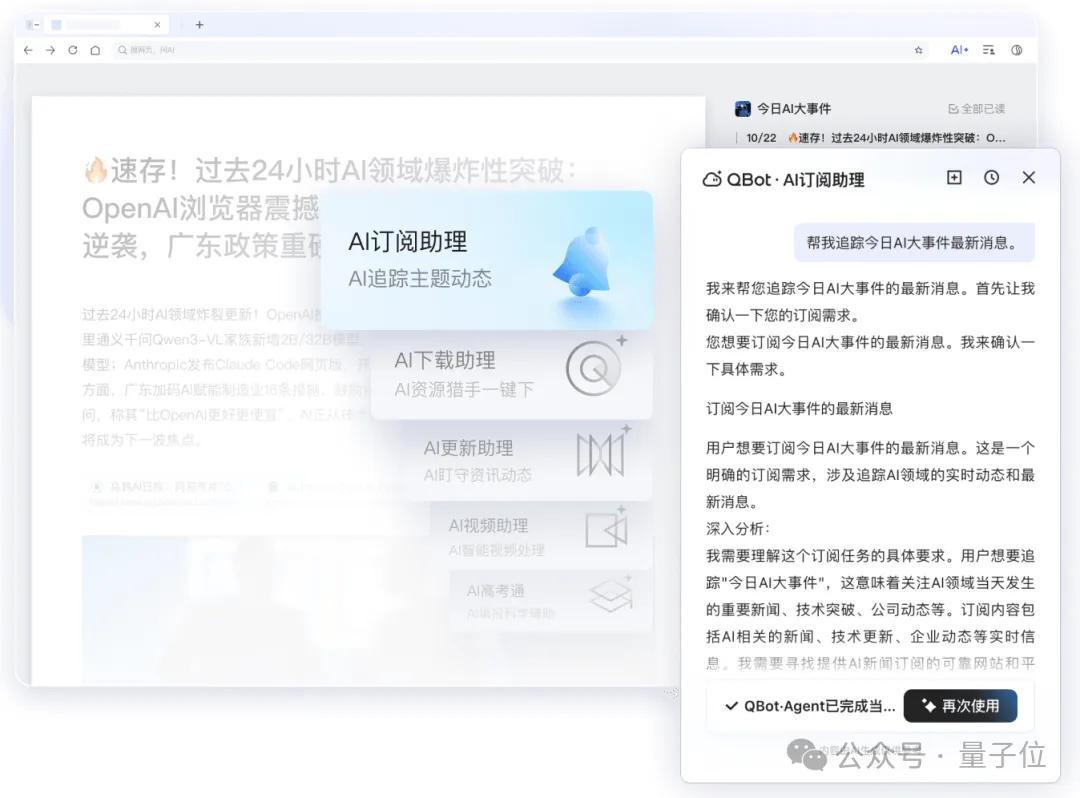Open the 10/22 news entry
This screenshot has height=798, width=1080.
[x=875, y=138]
